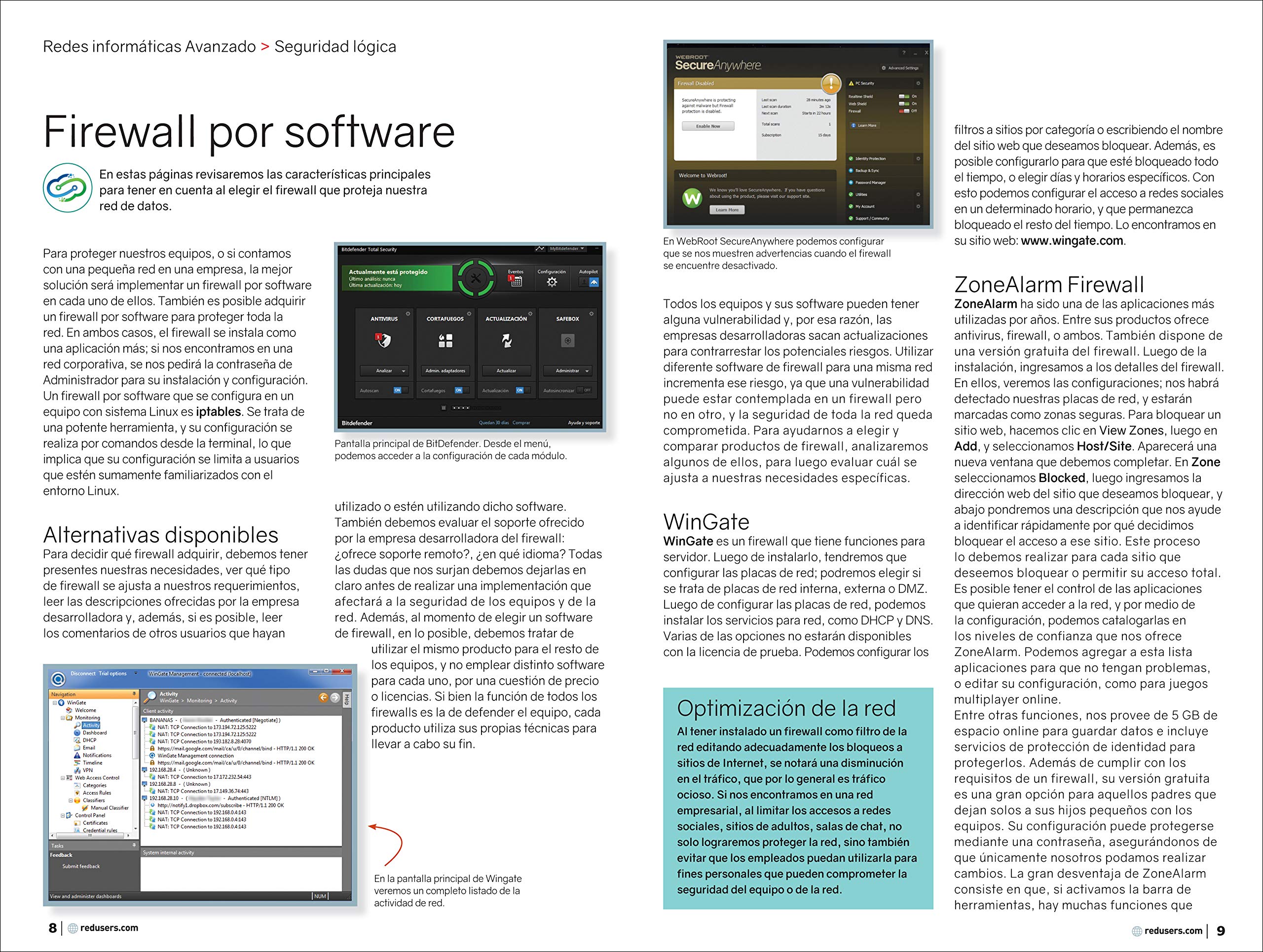Open the WinGate Help side tab
Viewport: 1263px width, 952px height.
tap(346, 700)
